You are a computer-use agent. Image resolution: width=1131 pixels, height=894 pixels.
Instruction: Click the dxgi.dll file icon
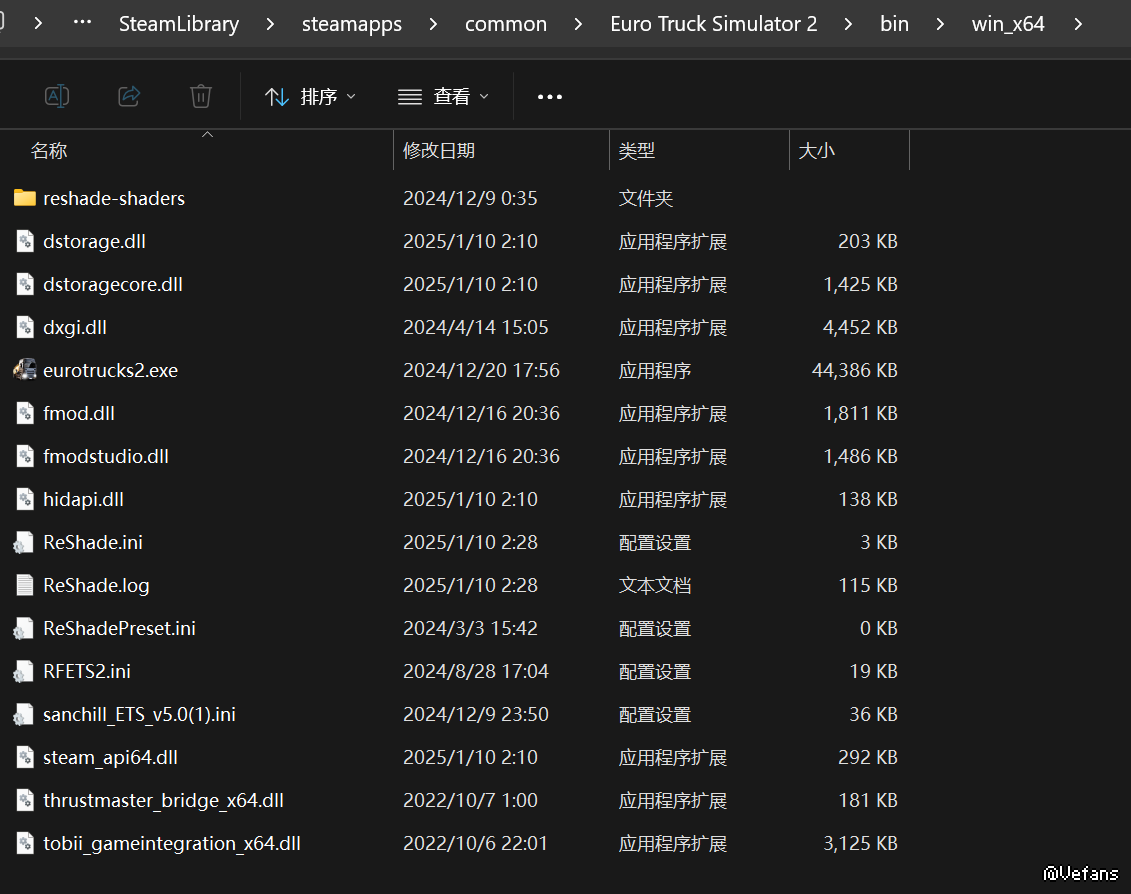[x=25, y=327]
